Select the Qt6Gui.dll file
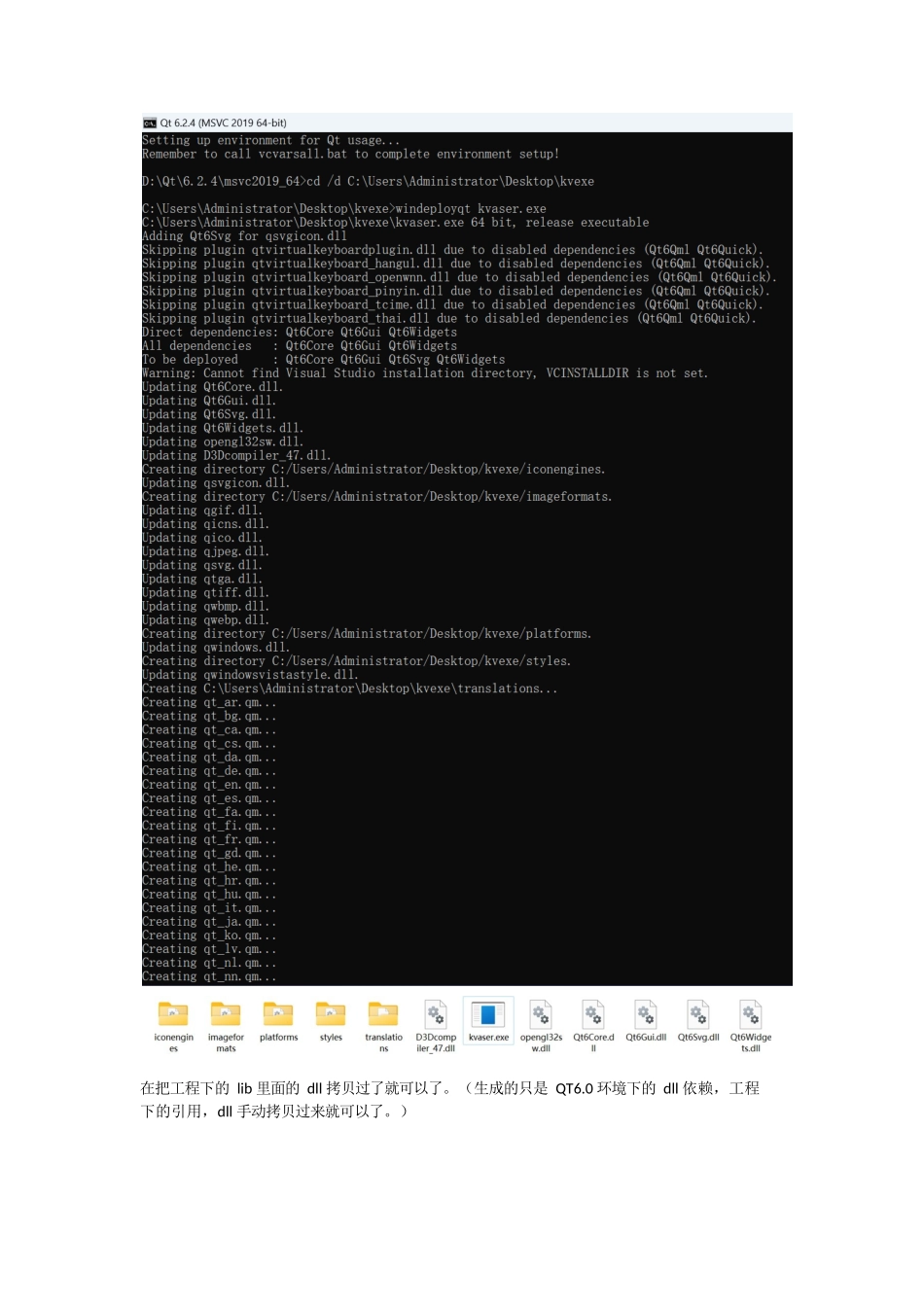Viewport: 924px width, 1307px height. click(x=646, y=1021)
